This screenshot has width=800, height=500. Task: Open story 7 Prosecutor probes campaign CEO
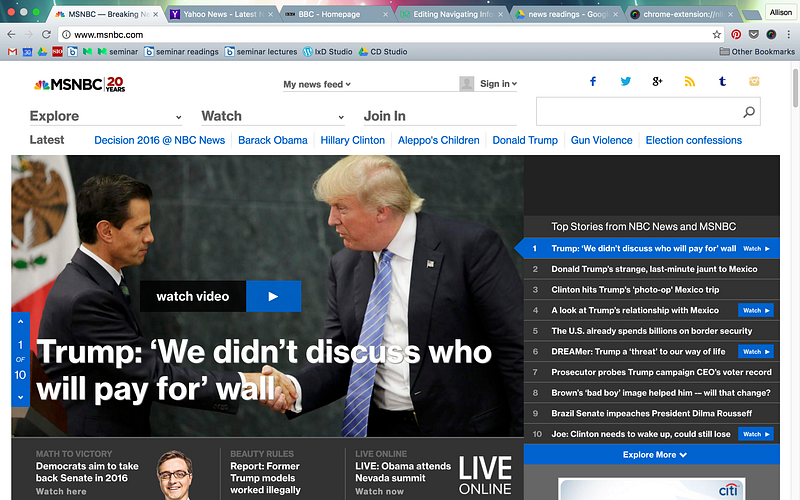click(x=661, y=372)
